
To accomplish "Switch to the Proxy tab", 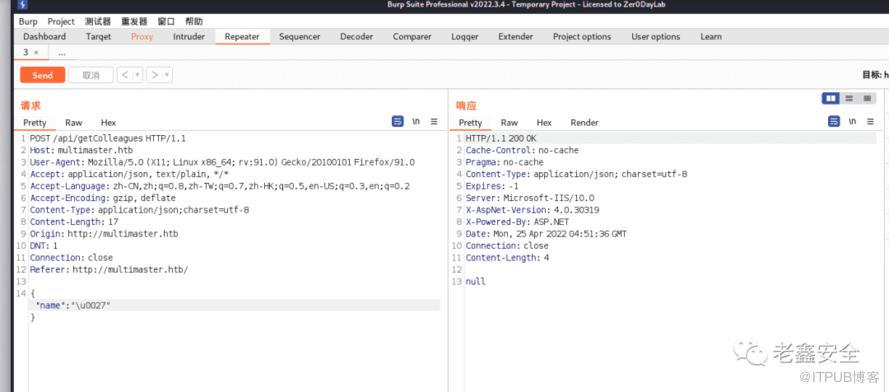I will [x=142, y=36].
